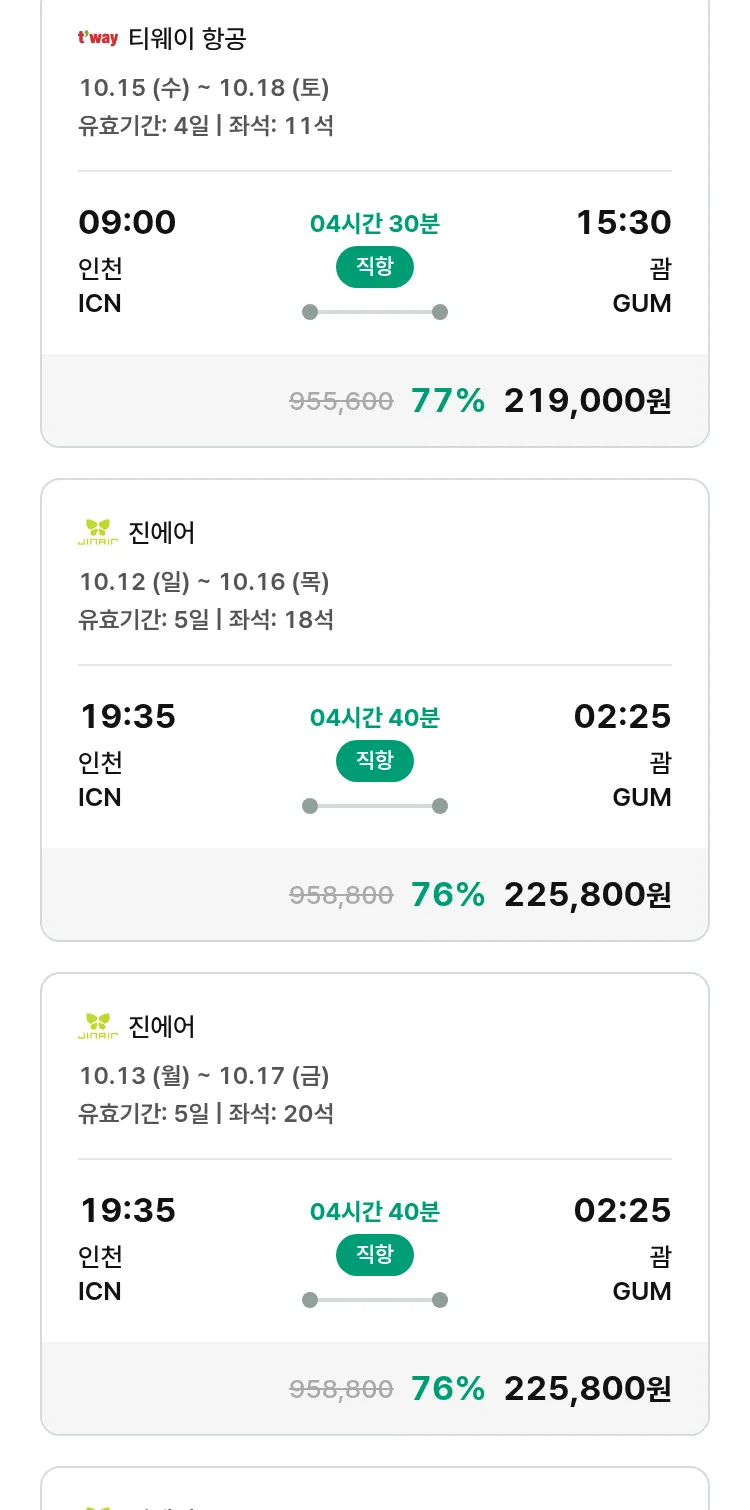
Task: Click route line under 04시간 30분 duration
Action: pyautogui.click(x=374, y=312)
